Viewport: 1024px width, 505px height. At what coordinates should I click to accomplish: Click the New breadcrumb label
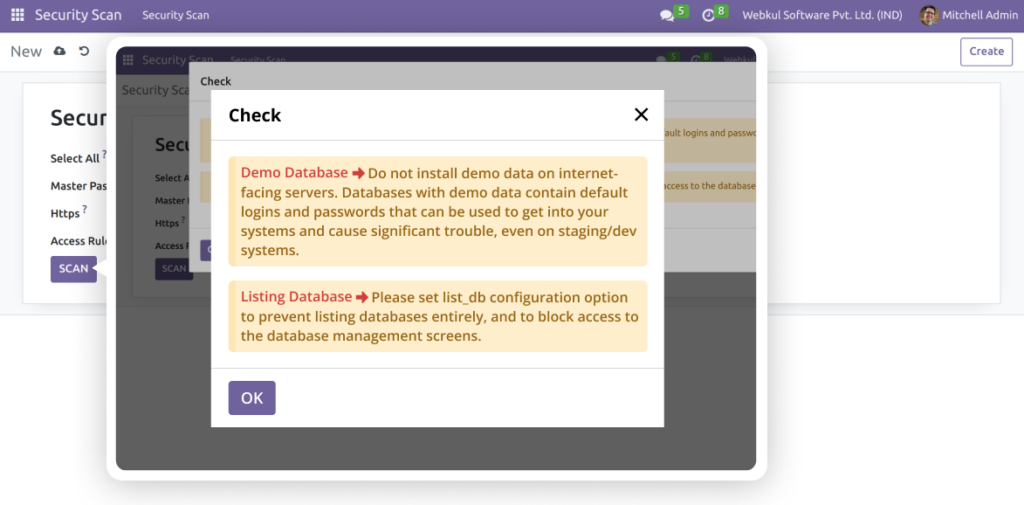[x=26, y=52]
